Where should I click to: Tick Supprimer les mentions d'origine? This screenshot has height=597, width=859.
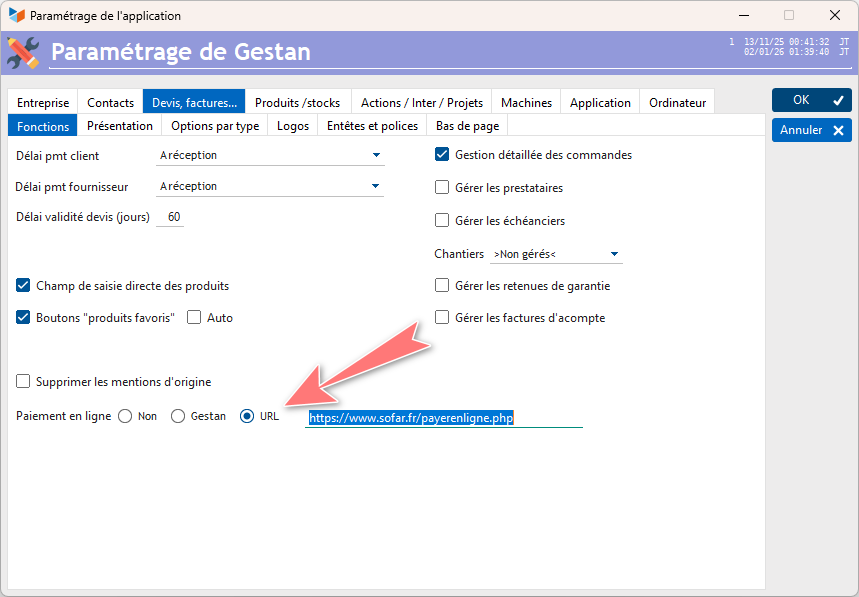(x=24, y=382)
